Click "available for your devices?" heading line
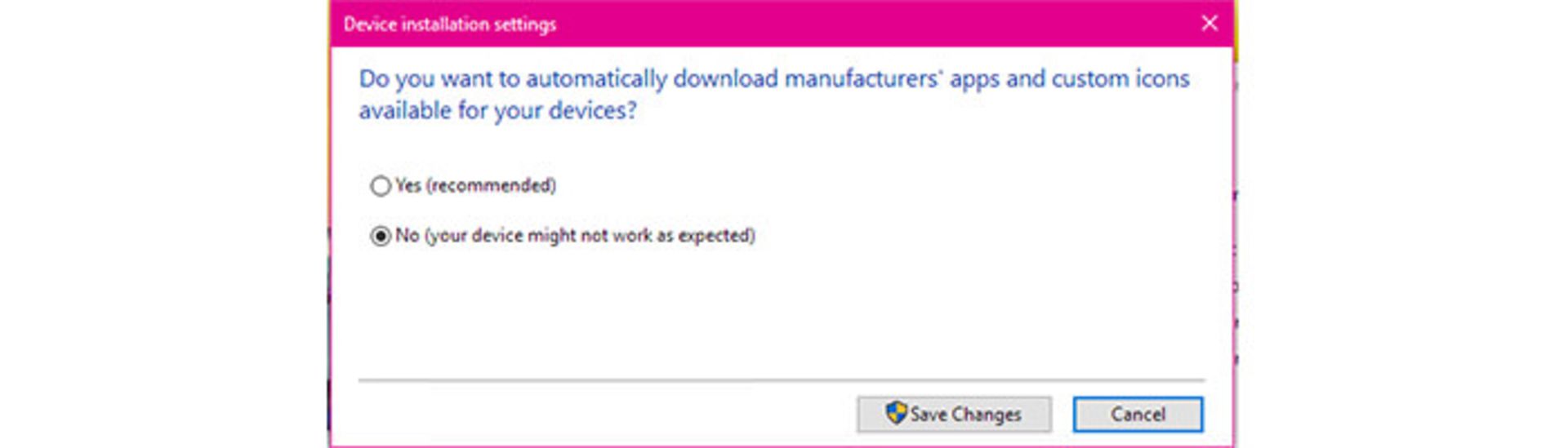 pos(498,110)
